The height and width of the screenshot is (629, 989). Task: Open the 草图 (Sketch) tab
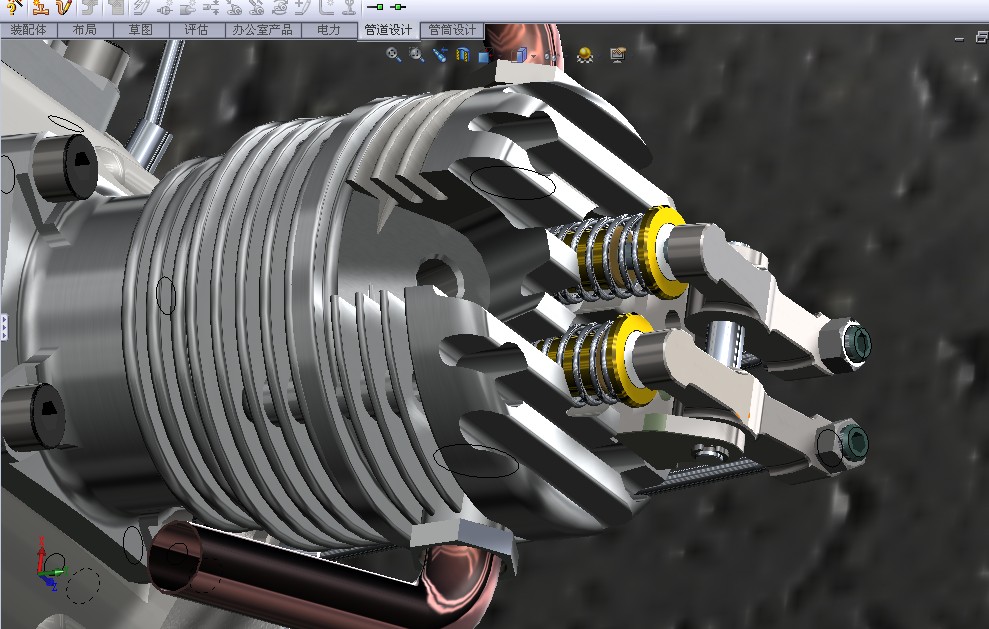141,30
